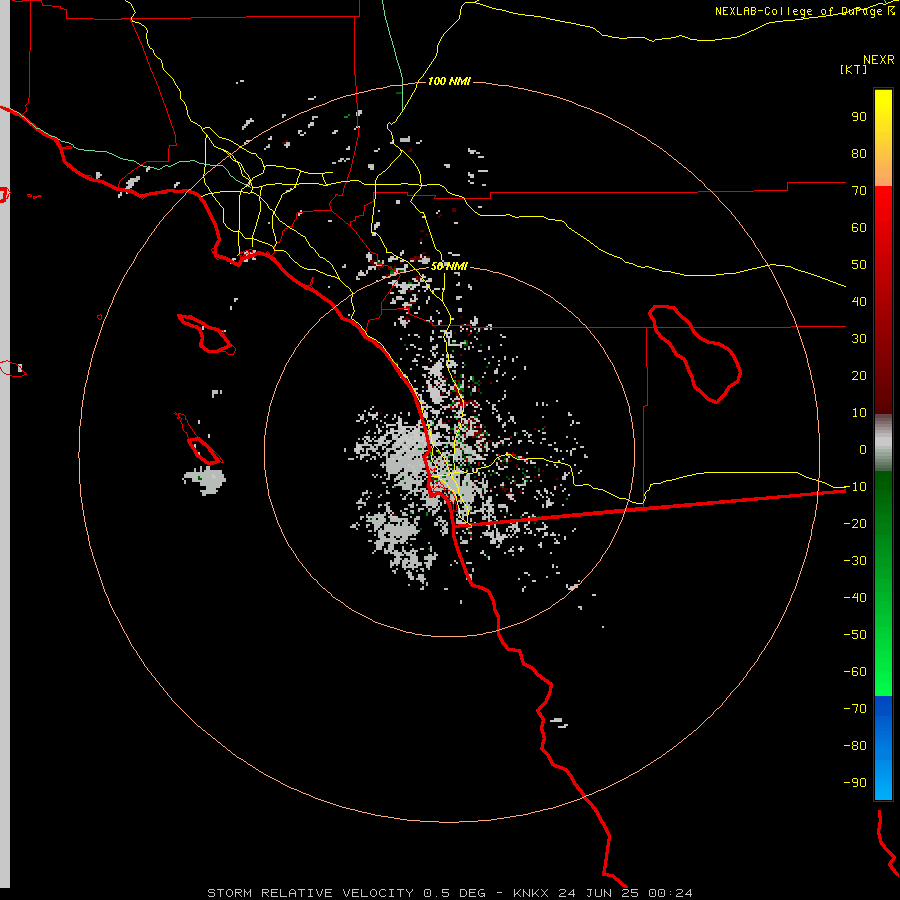Click the "50 NMI" range ring label
This screenshot has height=900, width=900.
pos(449,266)
